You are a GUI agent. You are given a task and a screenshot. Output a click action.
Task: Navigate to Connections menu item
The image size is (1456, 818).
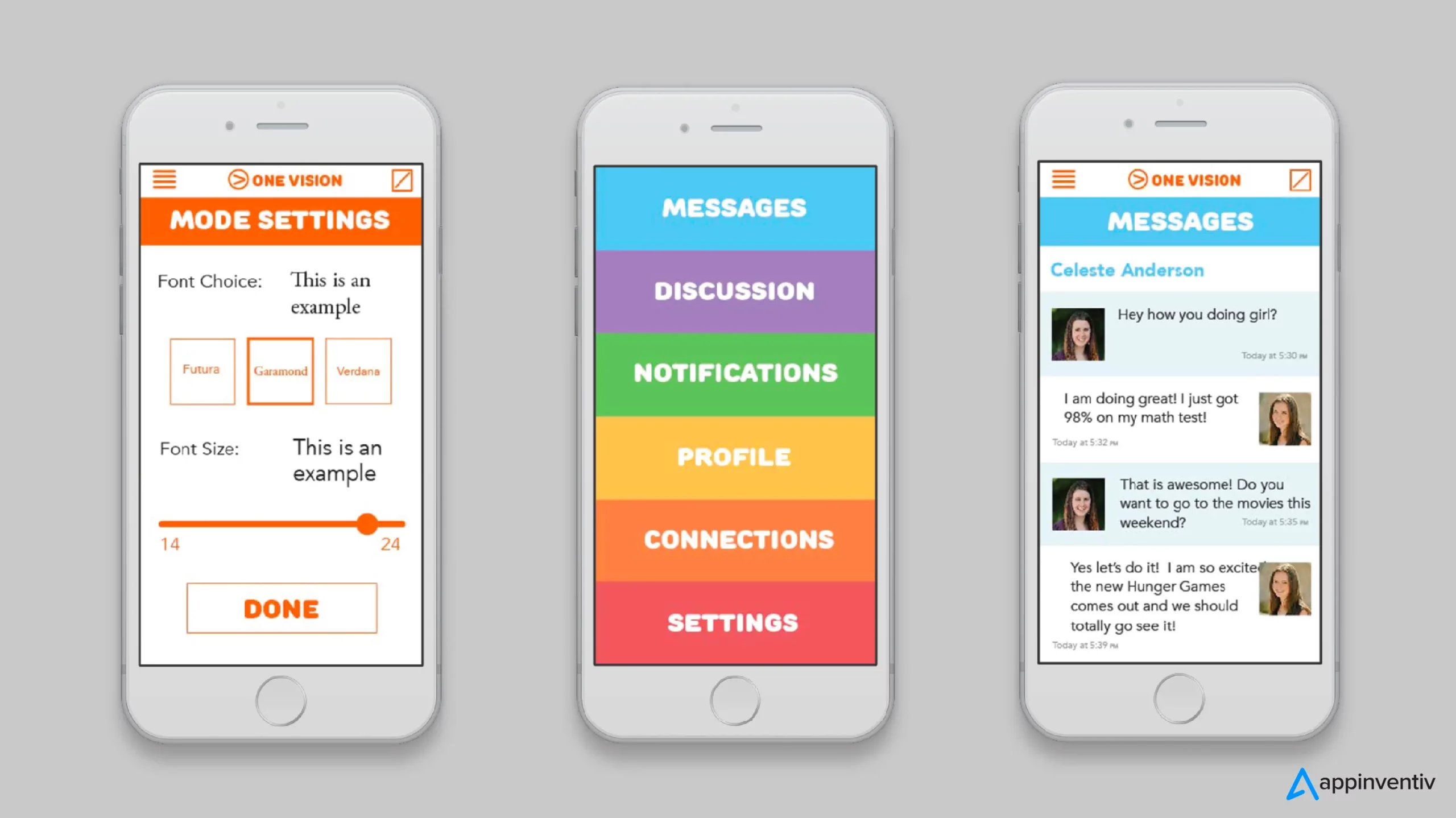[735, 539]
